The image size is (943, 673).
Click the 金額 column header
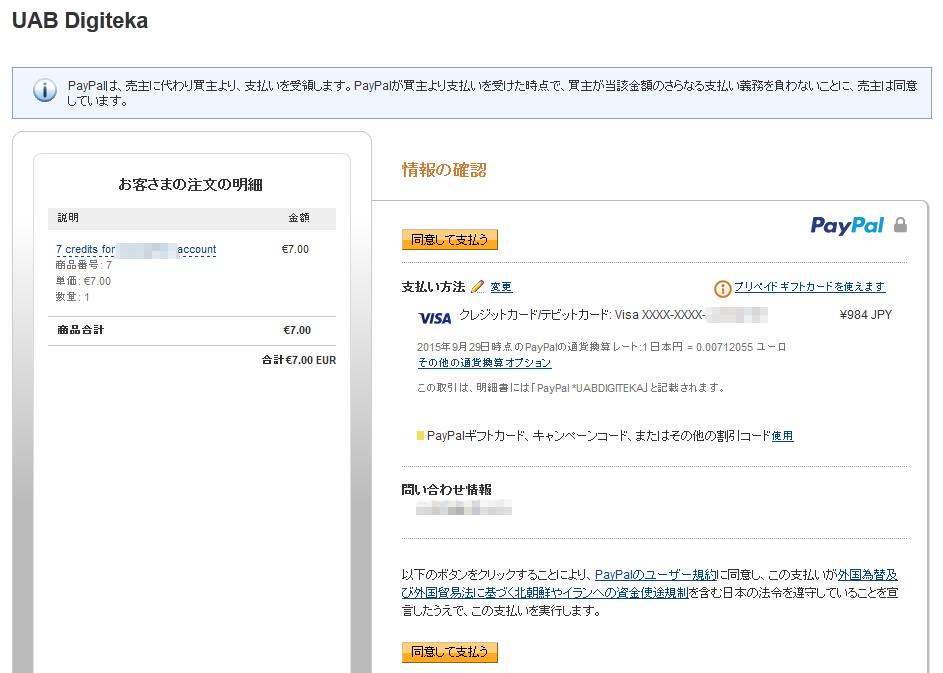coord(299,217)
